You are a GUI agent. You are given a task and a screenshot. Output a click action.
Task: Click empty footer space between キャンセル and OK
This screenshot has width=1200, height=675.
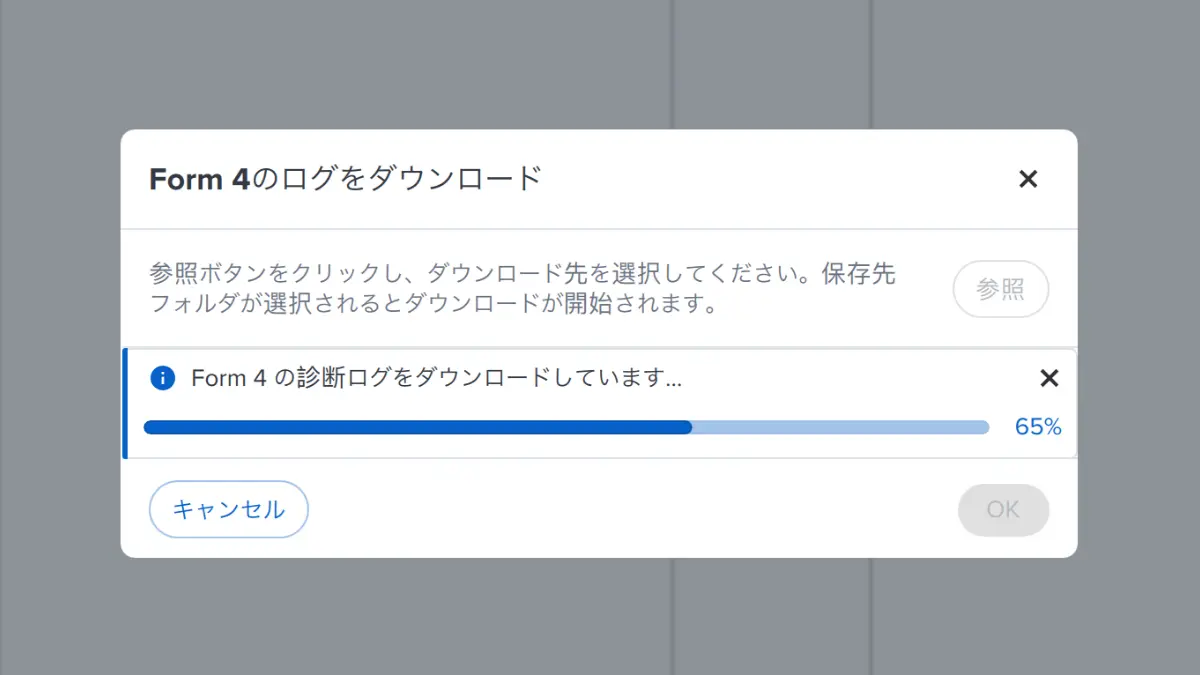630,510
